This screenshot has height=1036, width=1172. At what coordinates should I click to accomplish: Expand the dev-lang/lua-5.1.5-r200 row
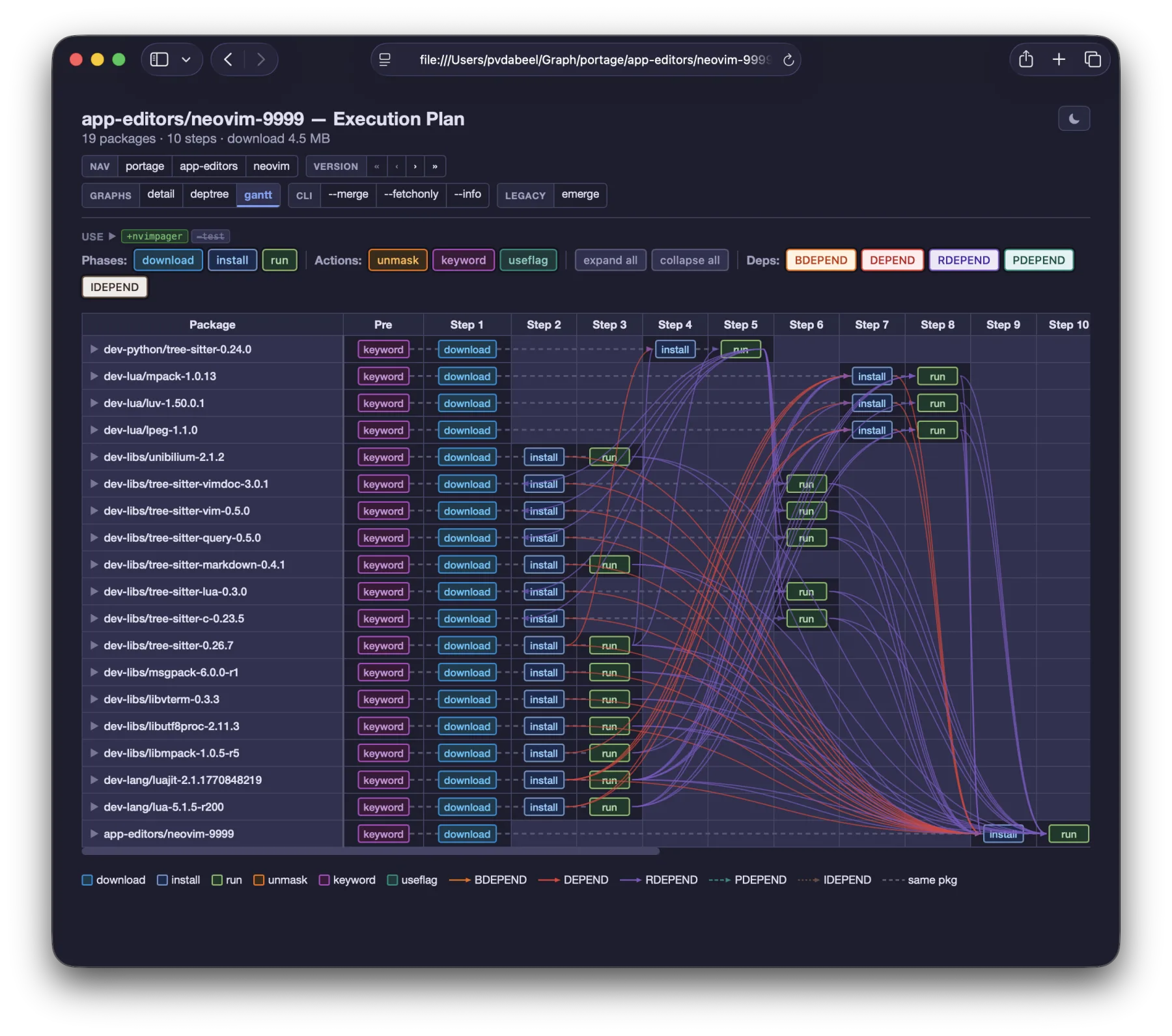pos(94,807)
